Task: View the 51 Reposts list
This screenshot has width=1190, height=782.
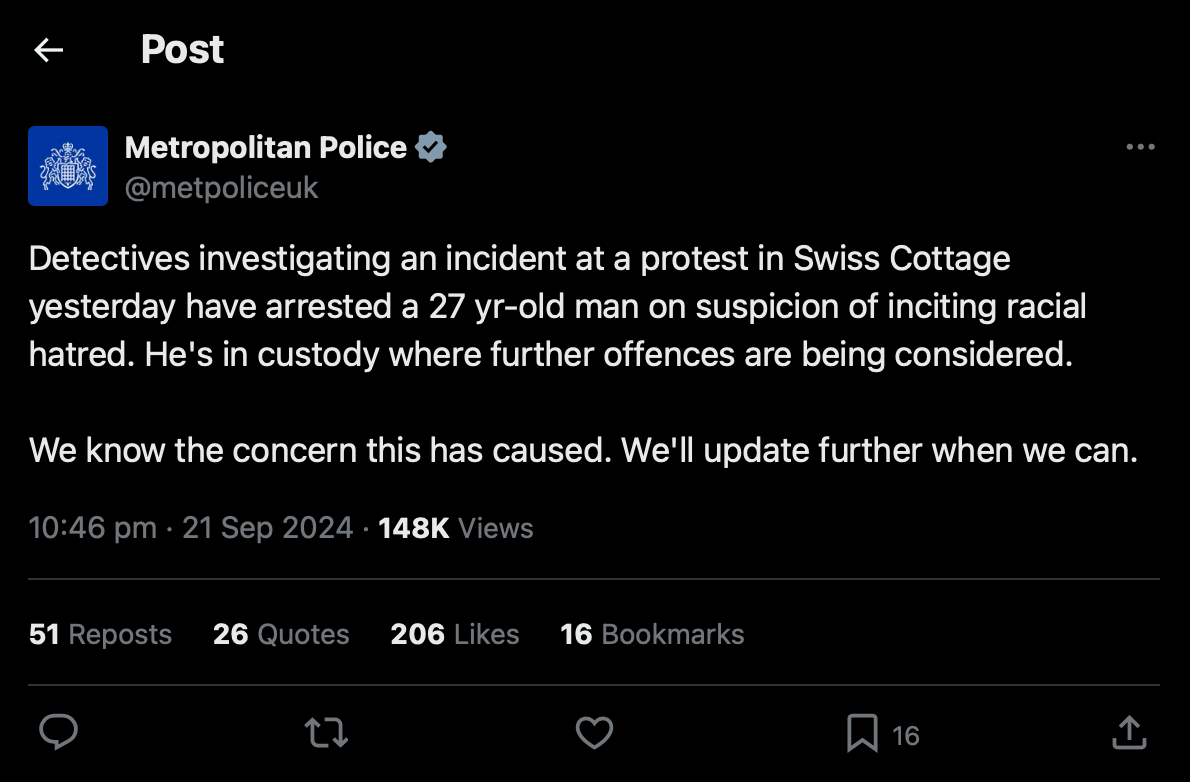Action: tap(100, 634)
